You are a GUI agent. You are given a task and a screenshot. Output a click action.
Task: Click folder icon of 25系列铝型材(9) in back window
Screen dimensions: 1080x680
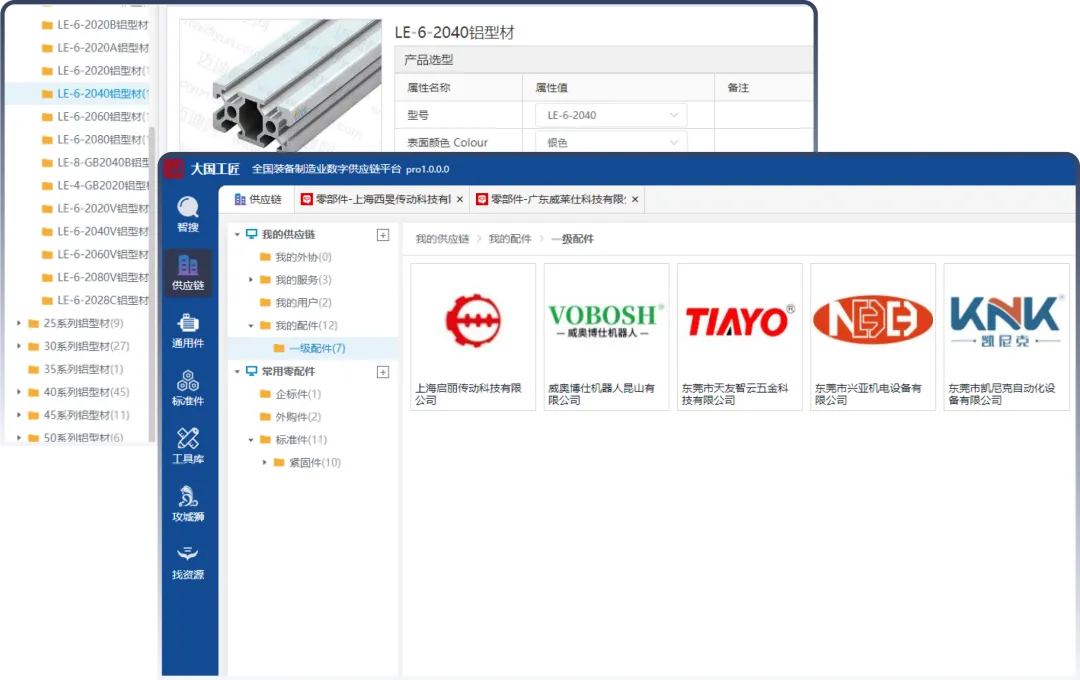point(33,323)
